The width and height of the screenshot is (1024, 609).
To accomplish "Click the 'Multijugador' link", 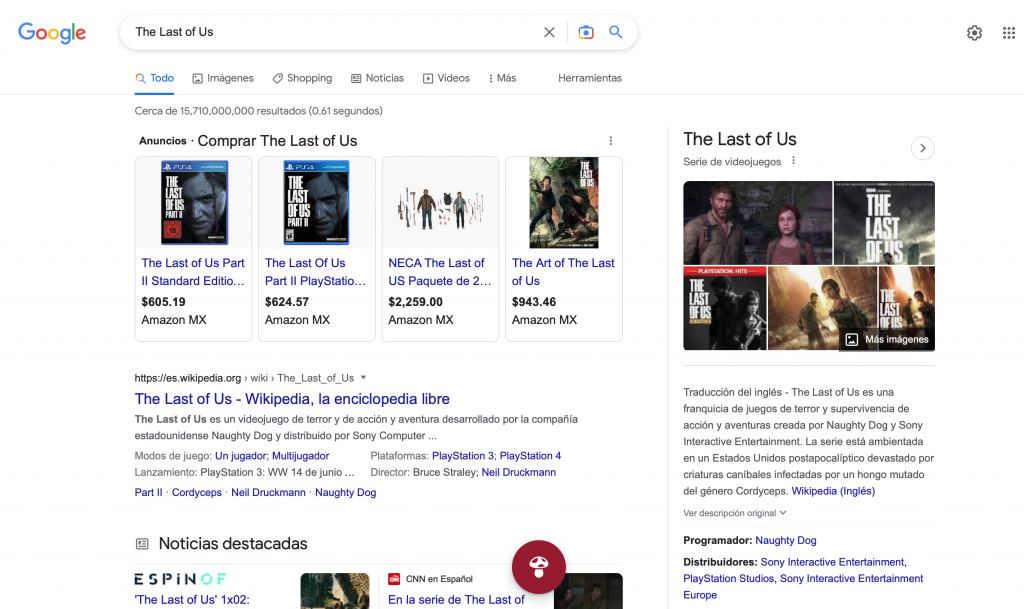I will (x=300, y=456).
